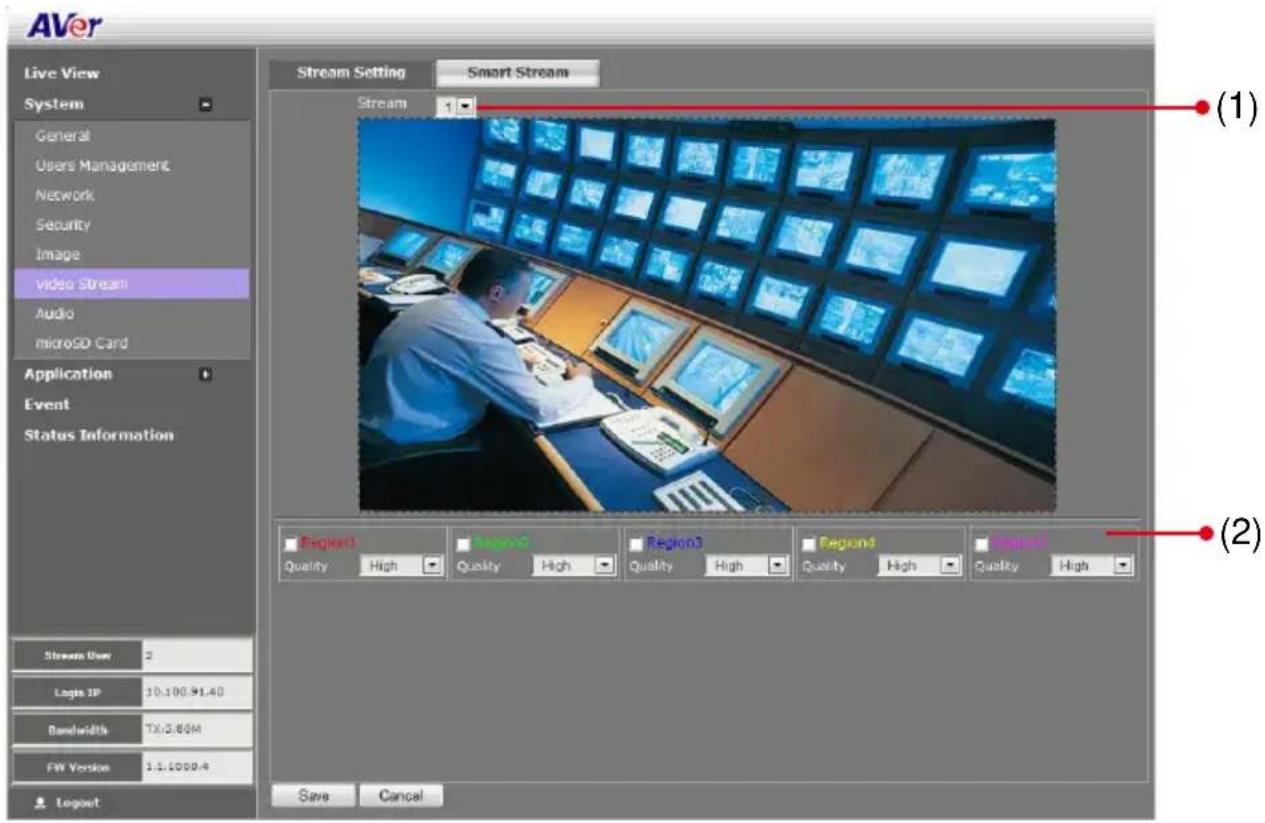Click the Cancel button
1265x823 pixels.
[x=400, y=796]
